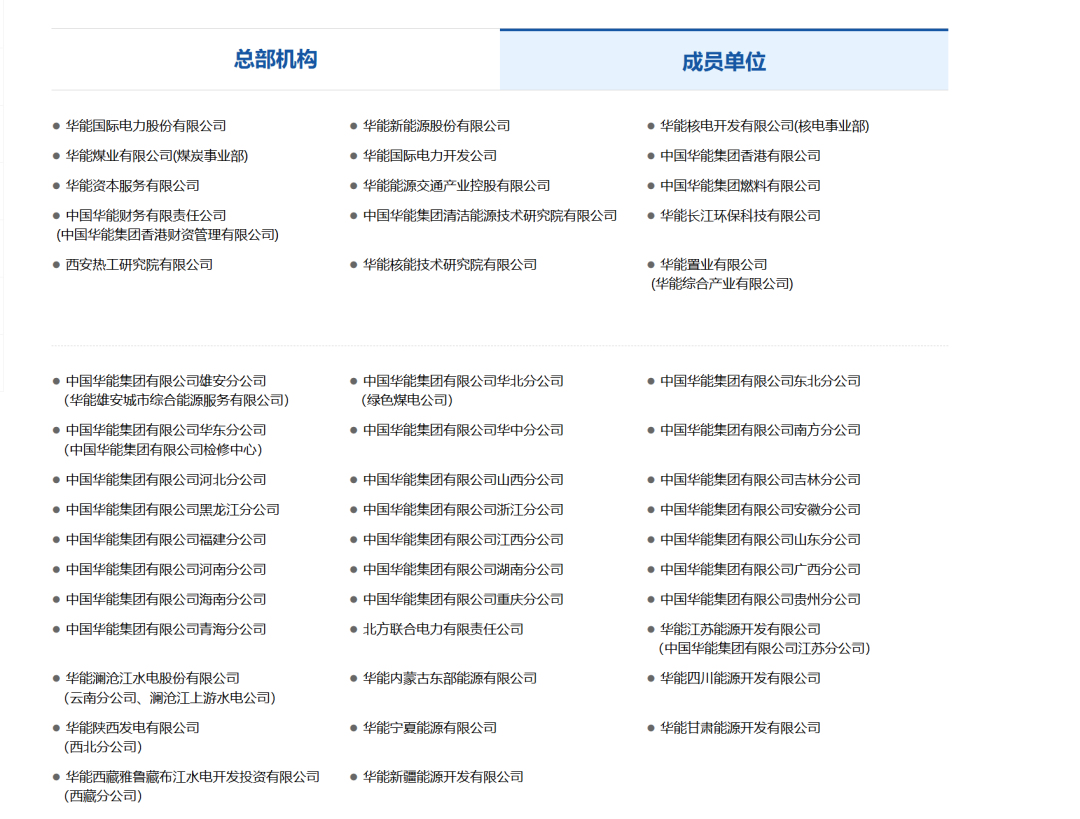Click 中国华能集团有限公司华东分公司
This screenshot has width=1080, height=819.
pos(166,430)
